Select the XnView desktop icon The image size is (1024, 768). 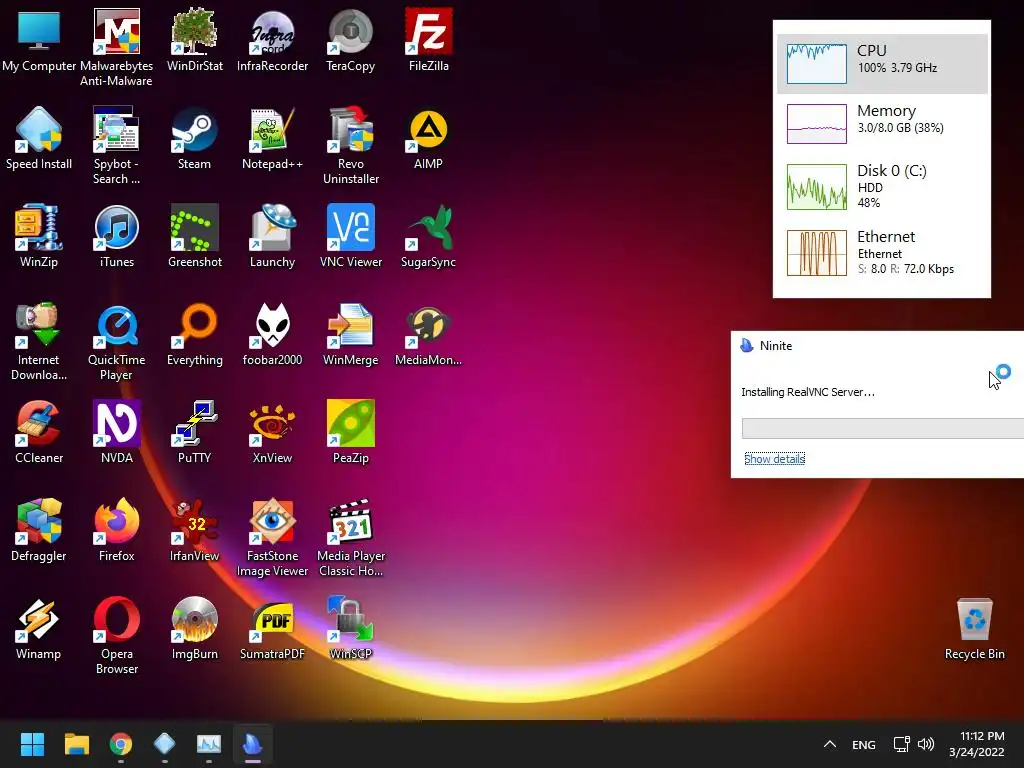coord(272,431)
